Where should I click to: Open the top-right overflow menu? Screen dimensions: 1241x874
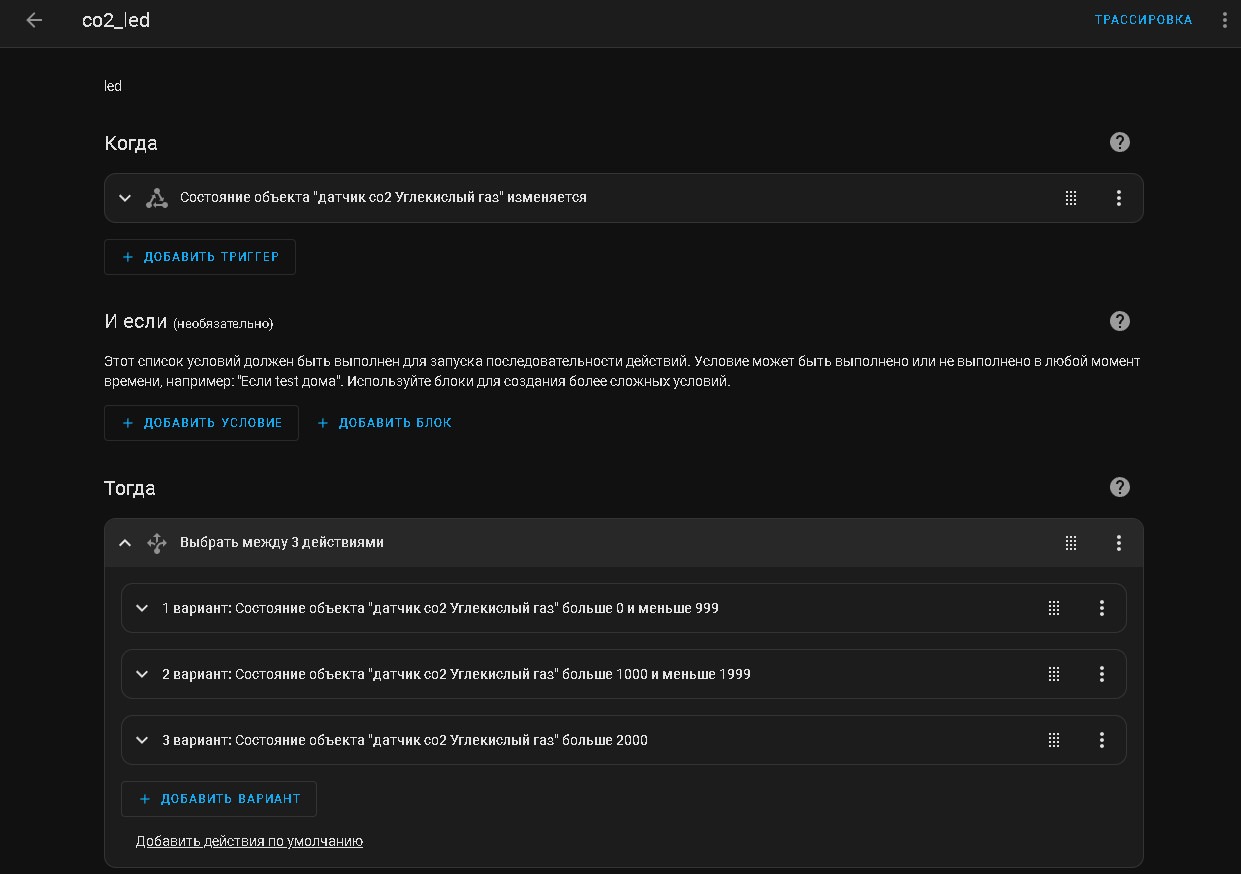(1225, 20)
